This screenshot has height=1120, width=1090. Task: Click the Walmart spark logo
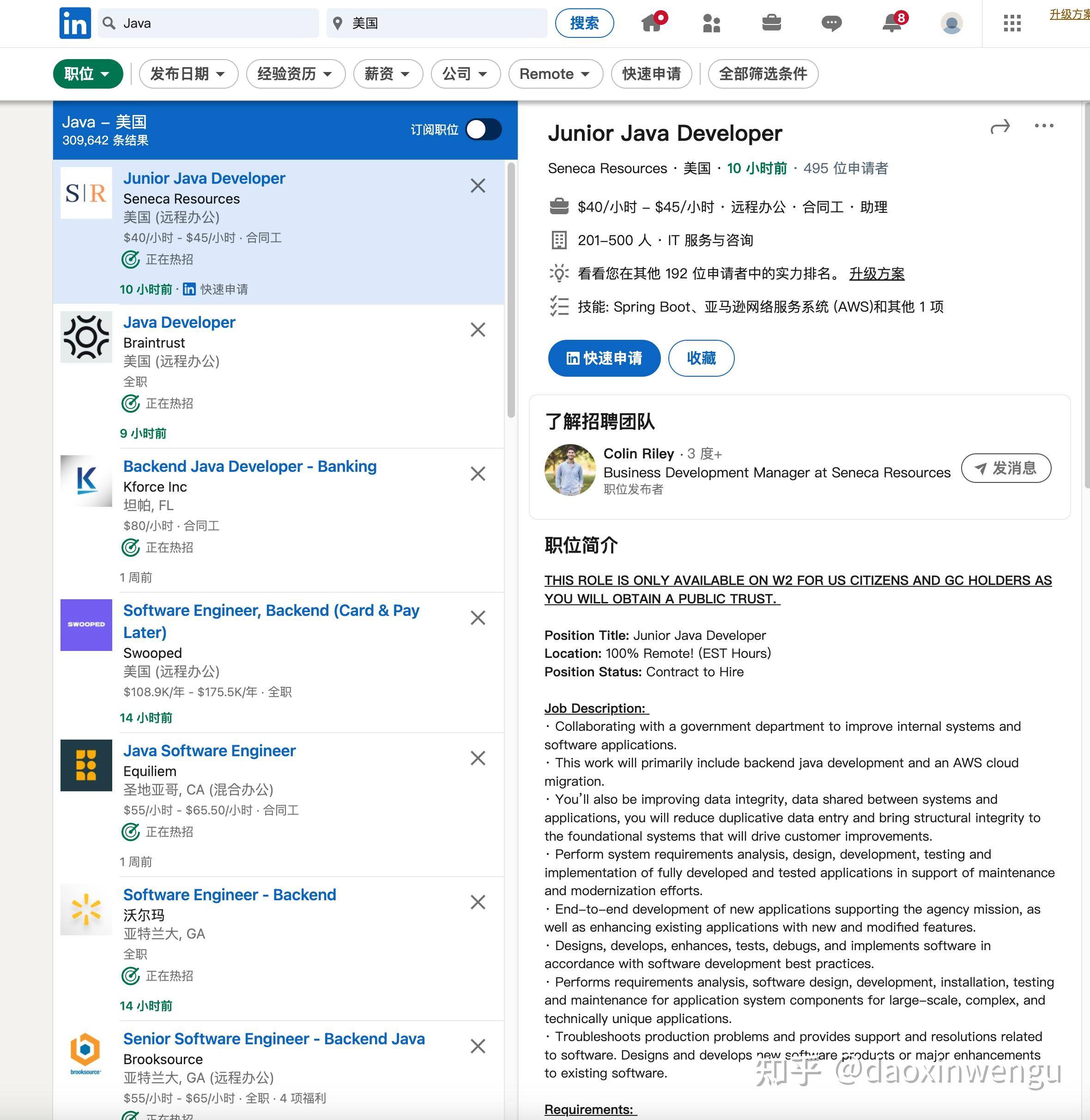86,909
